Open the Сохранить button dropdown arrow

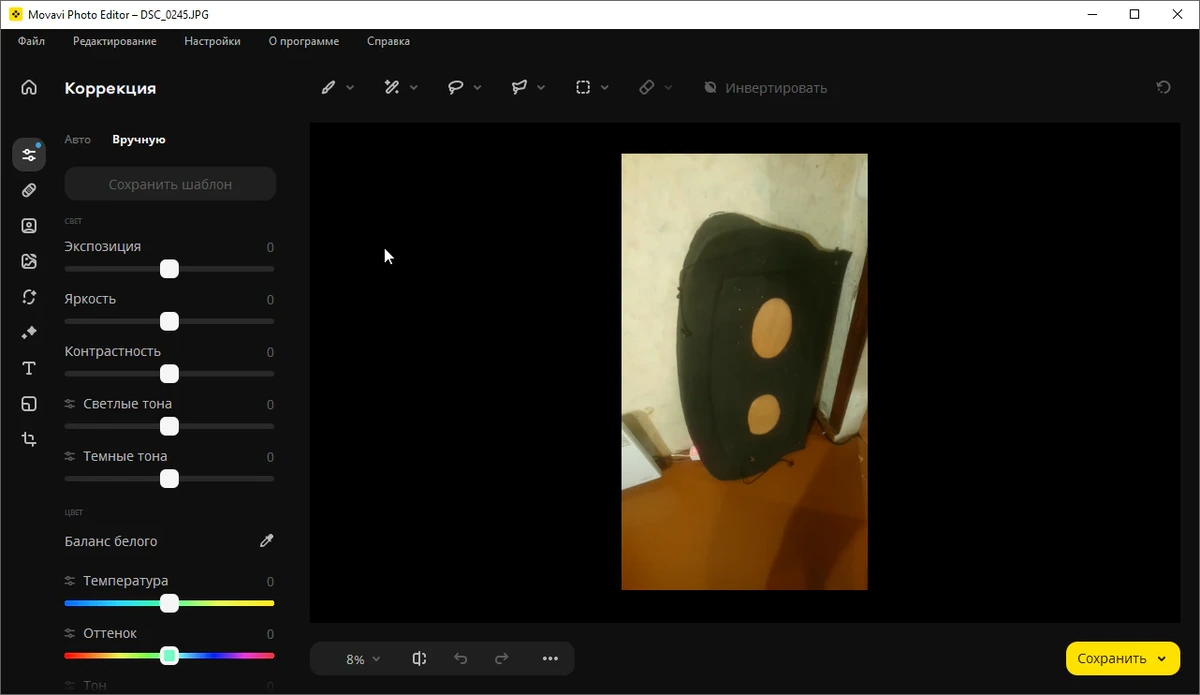(1162, 659)
